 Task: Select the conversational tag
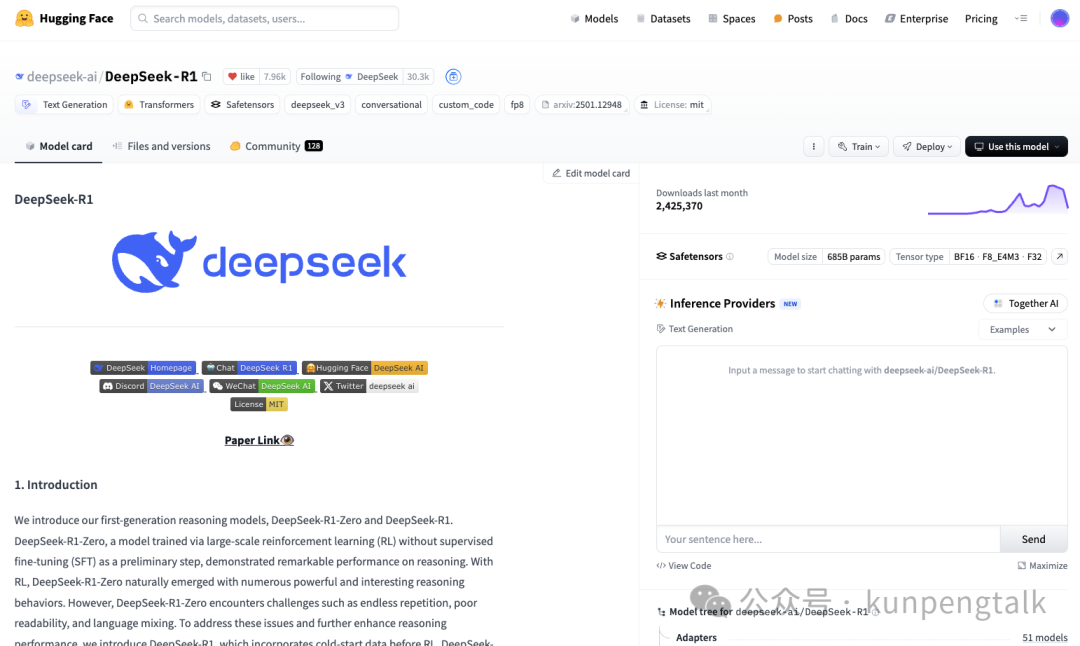click(391, 105)
